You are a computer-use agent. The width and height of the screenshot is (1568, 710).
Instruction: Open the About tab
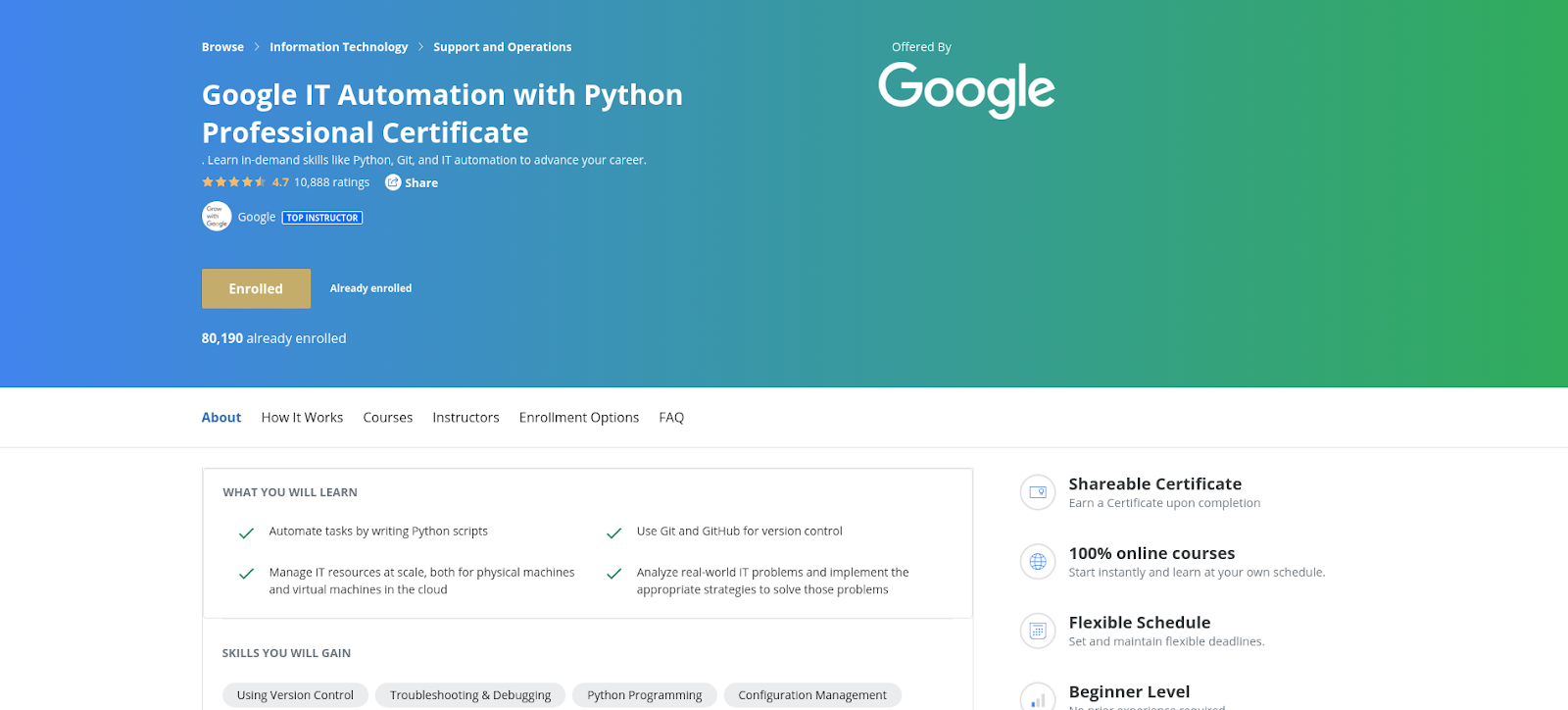tap(221, 418)
